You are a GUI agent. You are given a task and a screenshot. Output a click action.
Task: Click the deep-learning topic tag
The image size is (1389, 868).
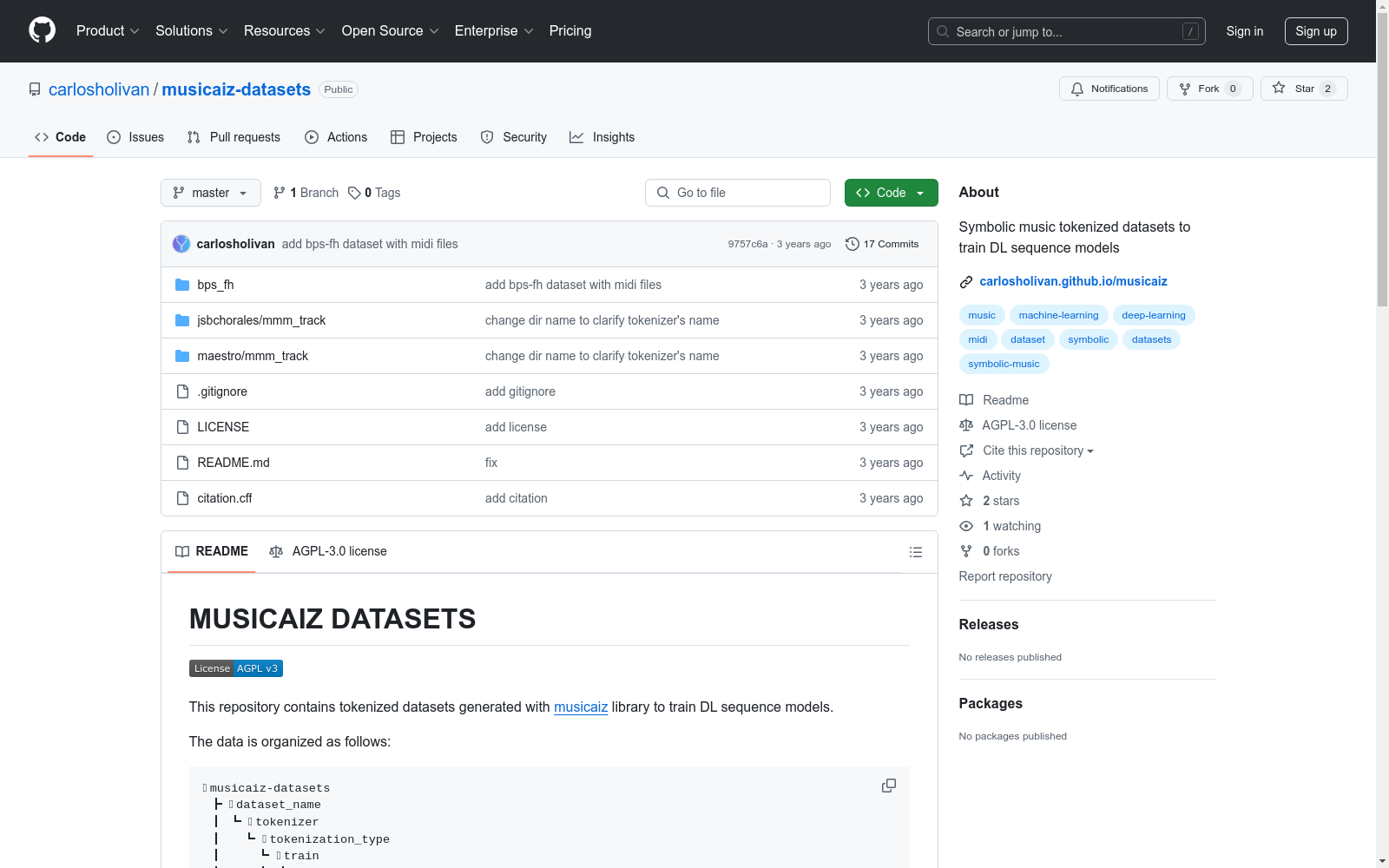(1154, 315)
